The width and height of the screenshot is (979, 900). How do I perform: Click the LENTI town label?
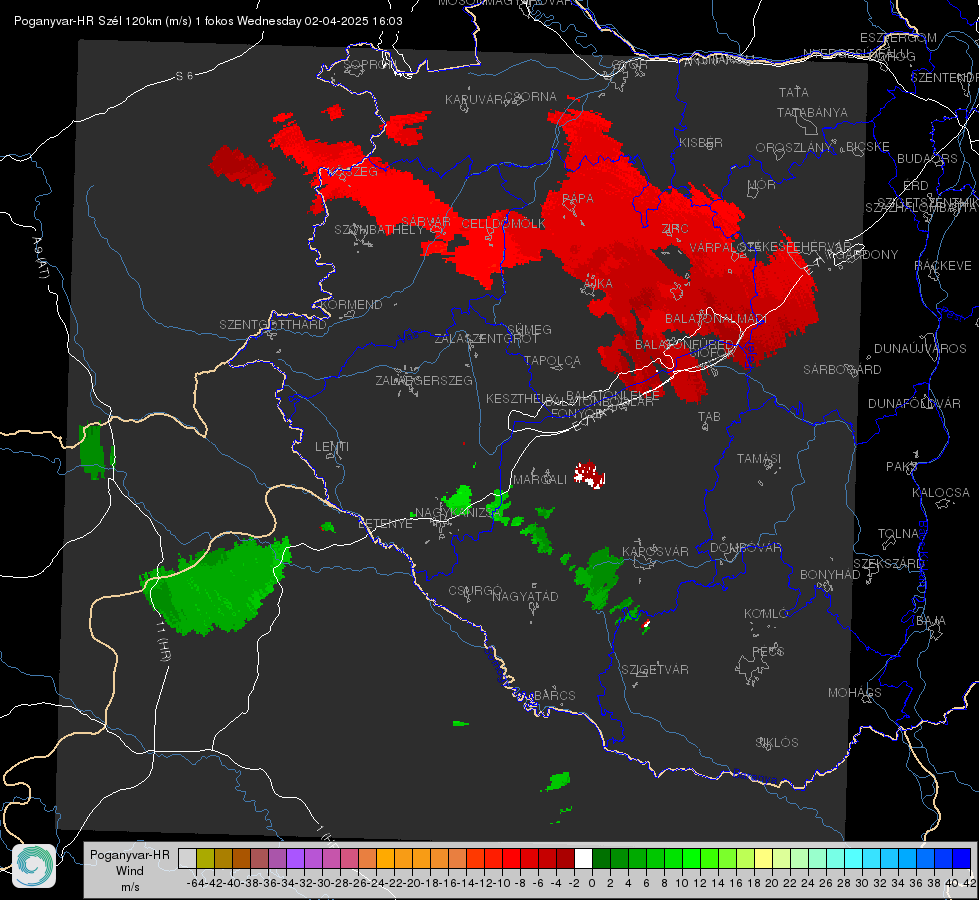tap(332, 447)
